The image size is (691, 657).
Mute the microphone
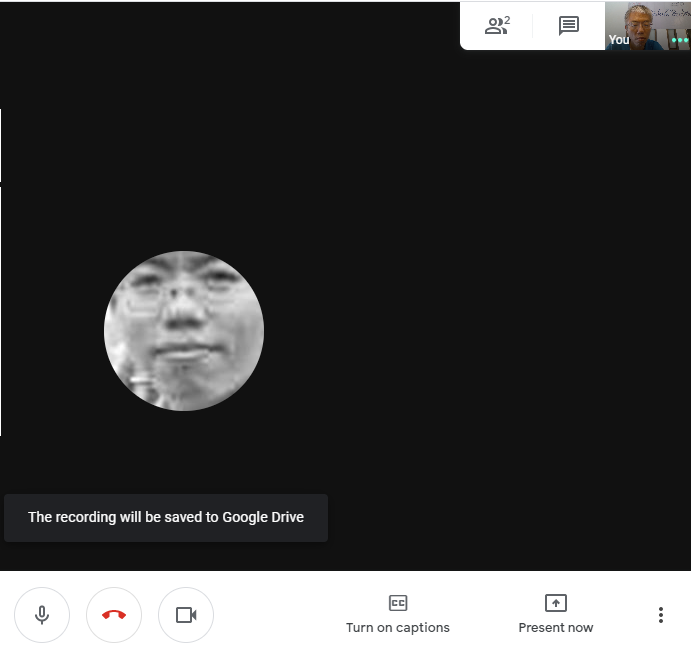tap(42, 615)
